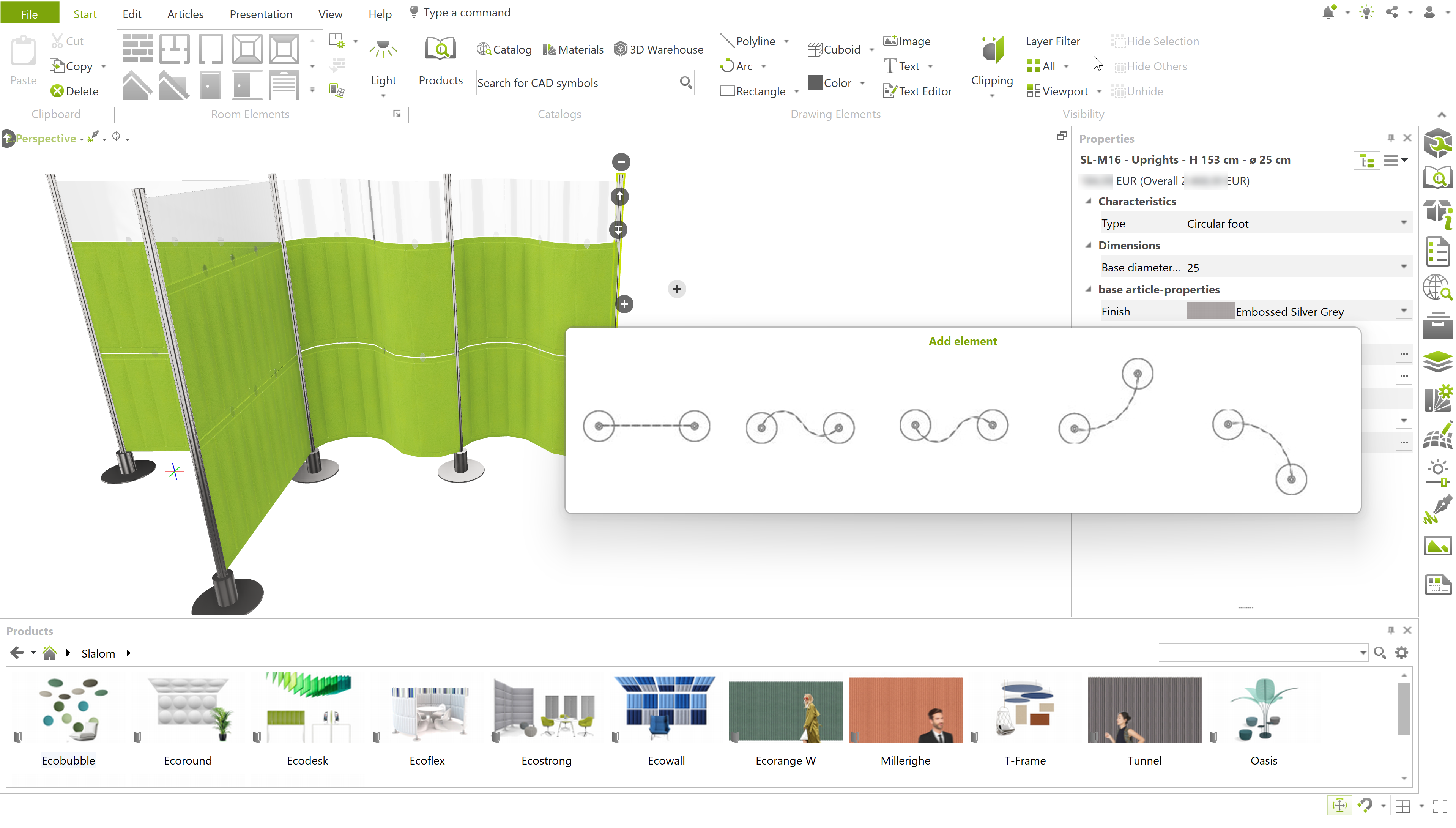The width and height of the screenshot is (1456, 828).
Task: Click the Embossed Silver Grey finish swatch
Action: pos(1210,311)
